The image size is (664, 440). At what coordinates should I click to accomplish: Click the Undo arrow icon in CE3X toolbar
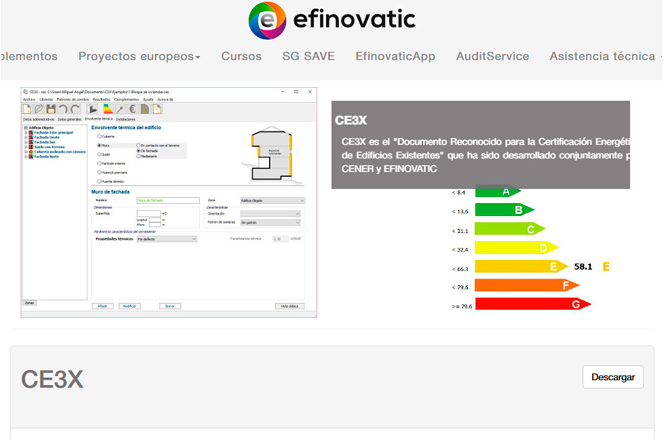coord(63,109)
